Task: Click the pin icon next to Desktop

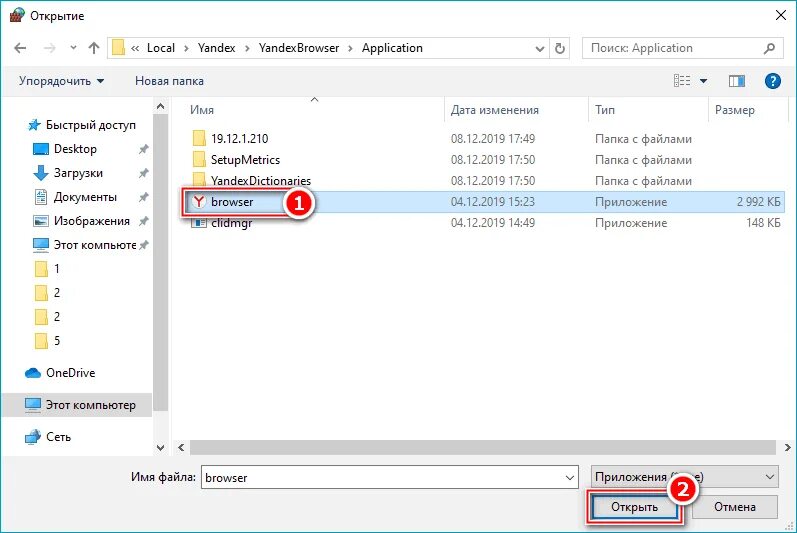Action: (144, 149)
